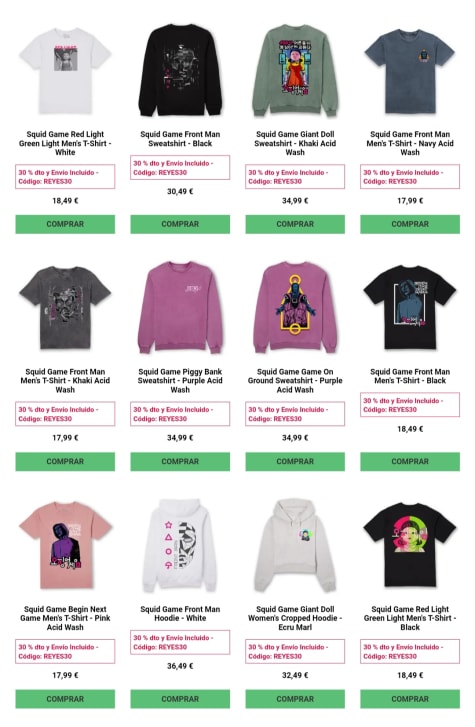Click the REYES30 promo box under Piggy Bank sweatshirt
Screen dimensions: 475x727
pos(180,414)
